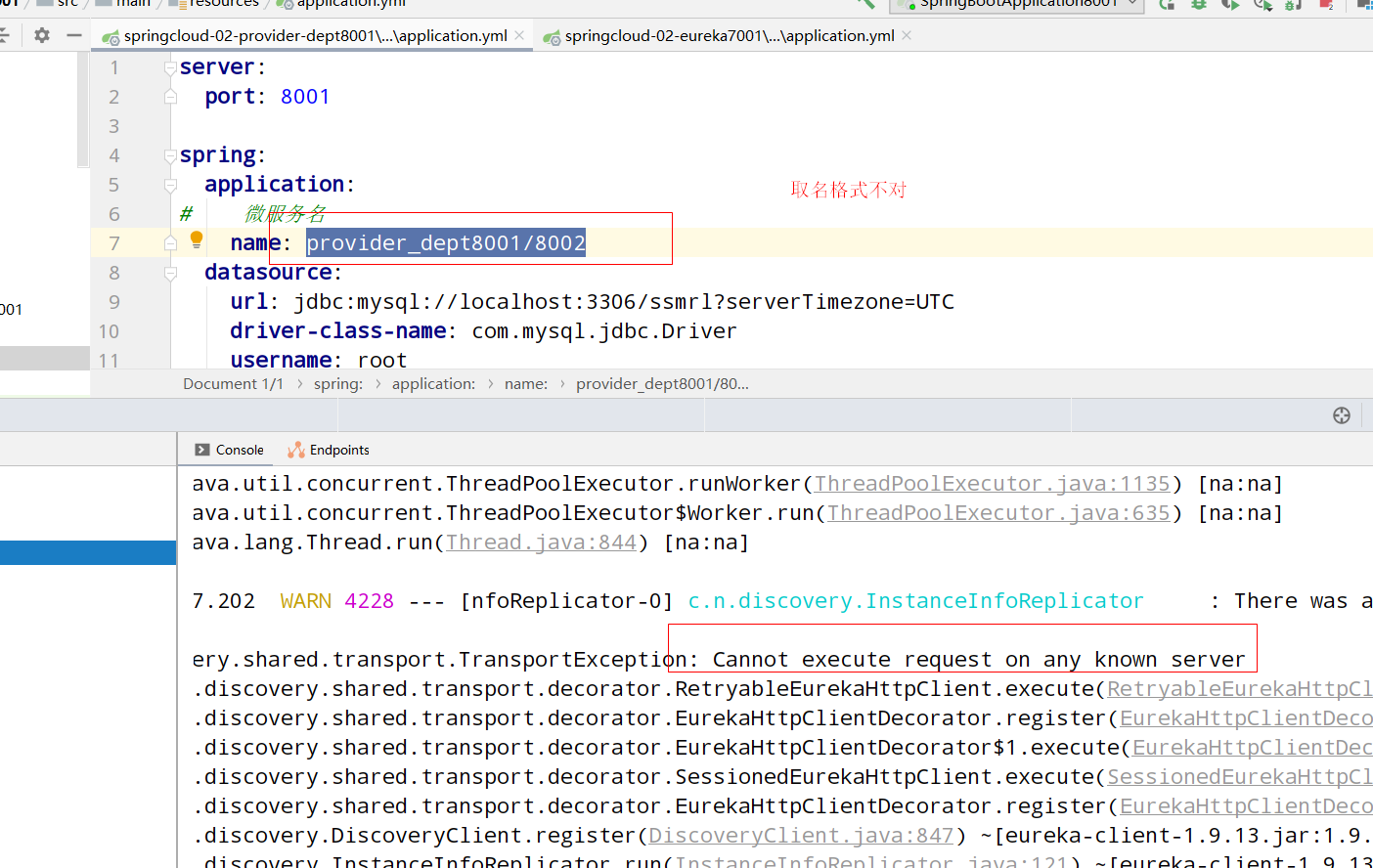Hide the project tool window with minus icon
Image resolution: width=1373 pixels, height=868 pixels.
pyautogui.click(x=74, y=35)
